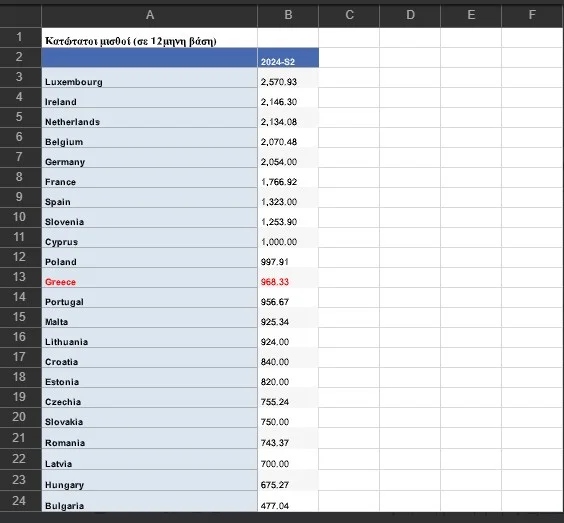The width and height of the screenshot is (564, 523).
Task: Select the Romania cell
Action: tap(150, 438)
